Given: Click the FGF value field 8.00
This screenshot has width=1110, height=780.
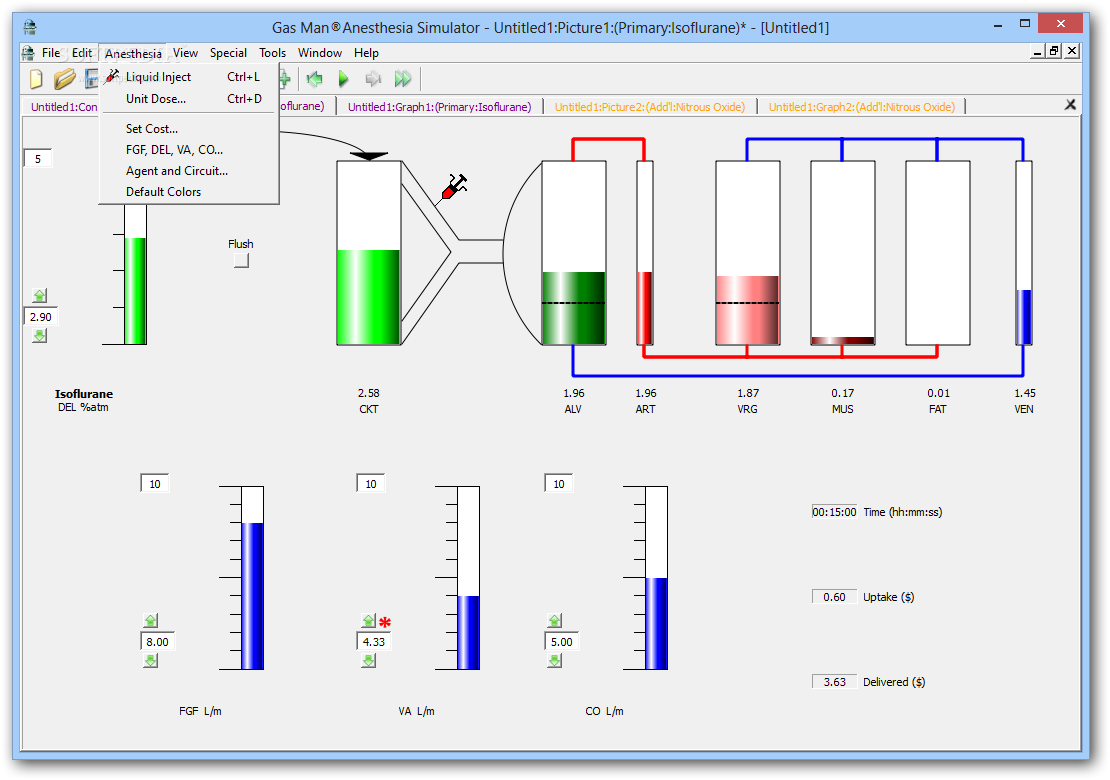Looking at the screenshot, I should (x=157, y=641).
